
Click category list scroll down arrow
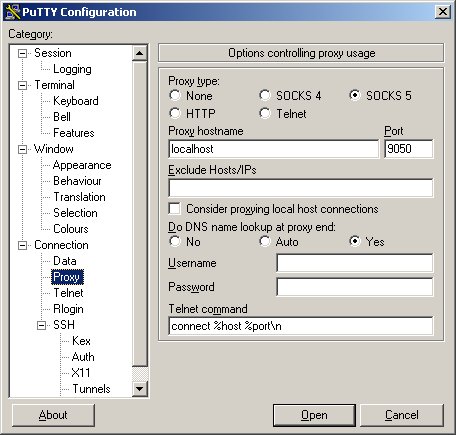pos(140,388)
